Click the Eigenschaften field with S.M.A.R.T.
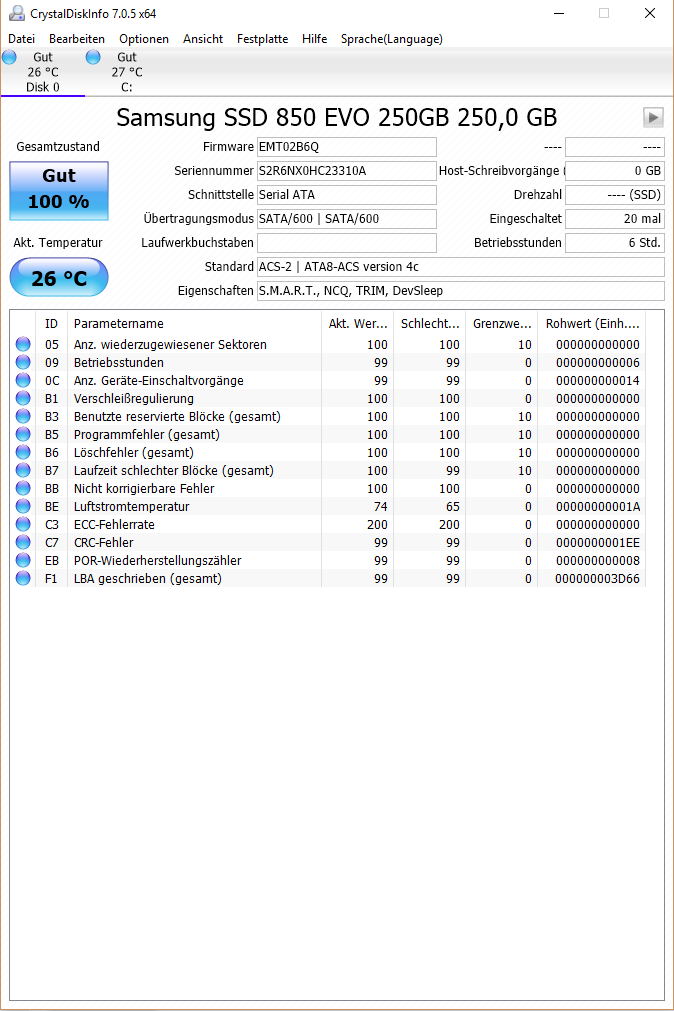Image resolution: width=674 pixels, height=1011 pixels. 461,291
